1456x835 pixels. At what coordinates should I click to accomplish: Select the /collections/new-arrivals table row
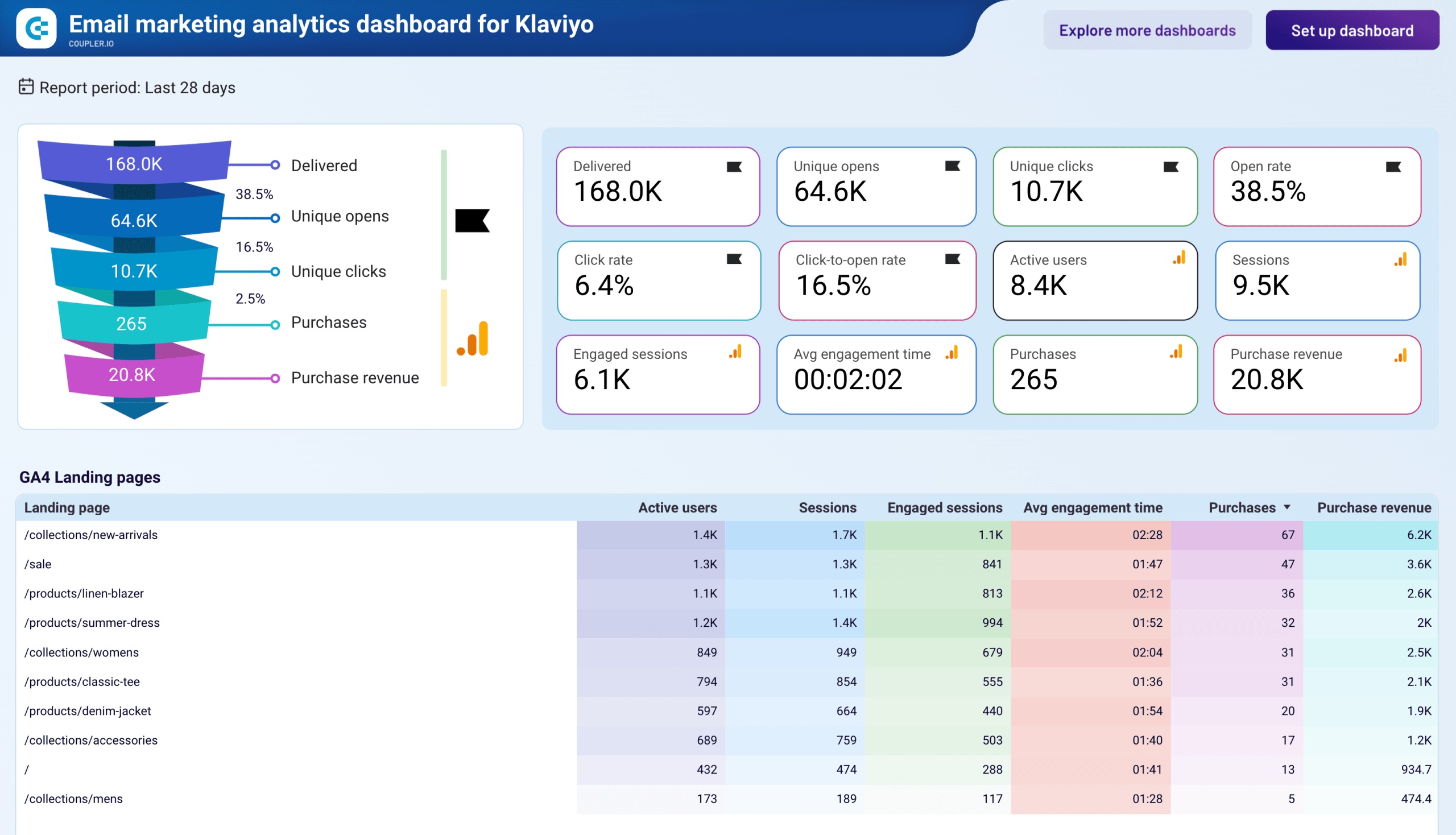727,535
